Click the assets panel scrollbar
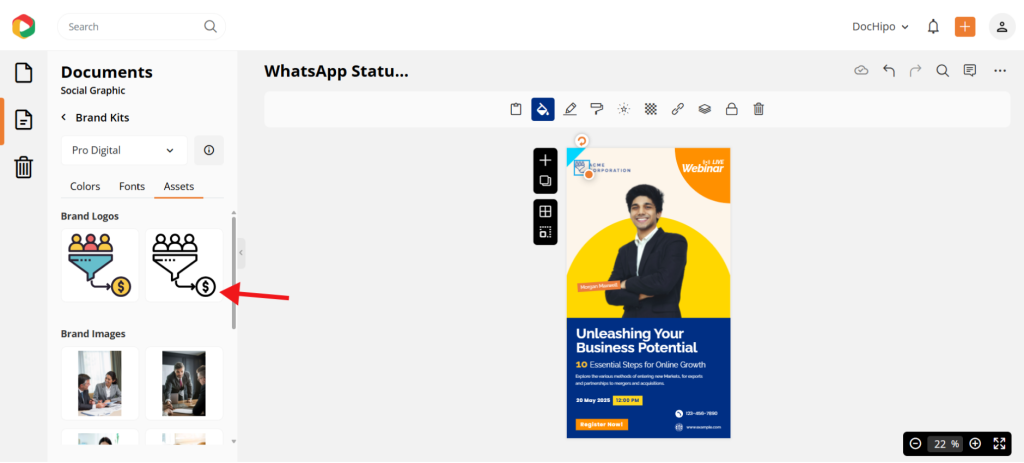The height and width of the screenshot is (463, 1024). click(x=234, y=272)
